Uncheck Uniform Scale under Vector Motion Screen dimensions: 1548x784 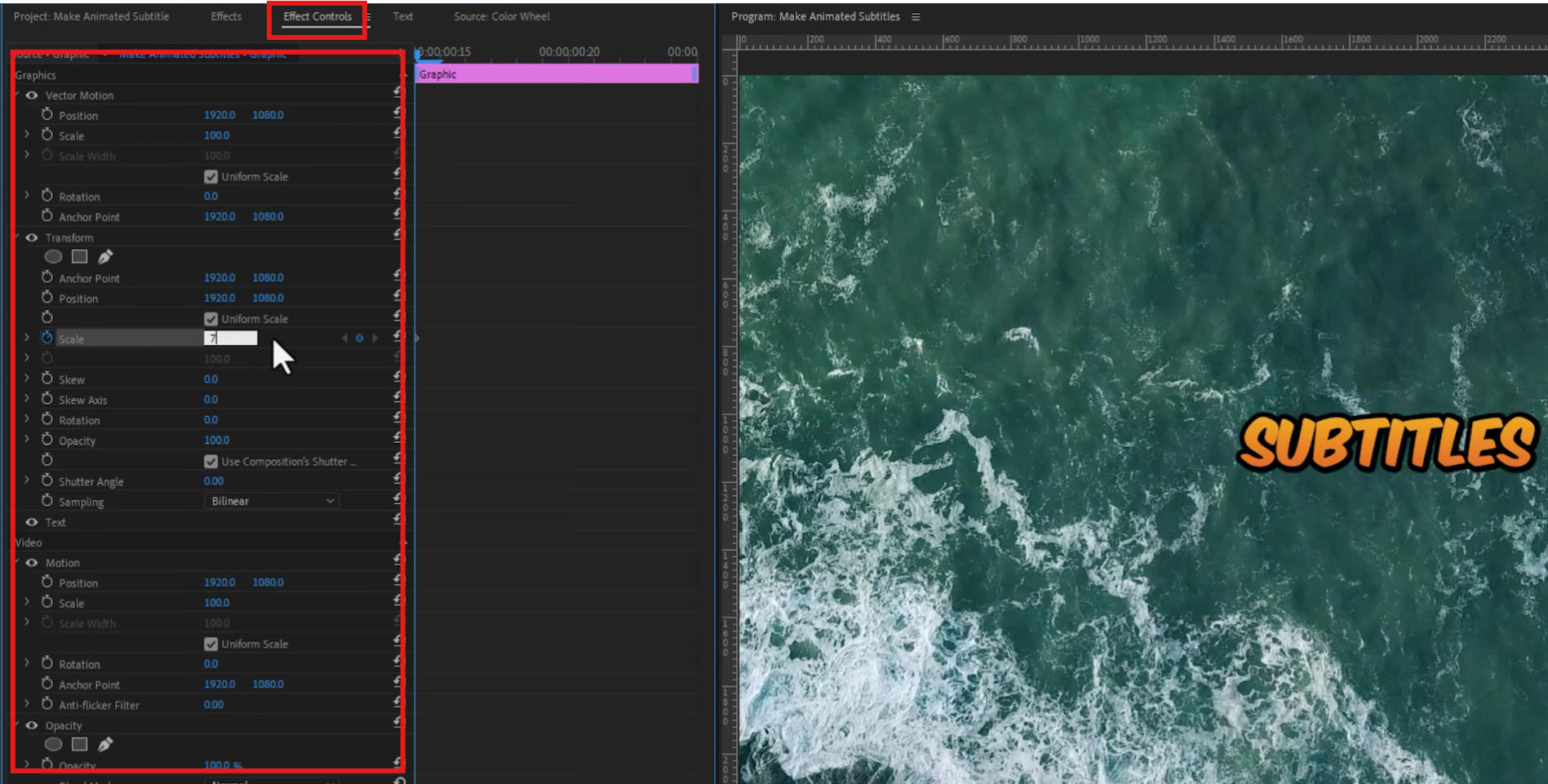(x=211, y=176)
